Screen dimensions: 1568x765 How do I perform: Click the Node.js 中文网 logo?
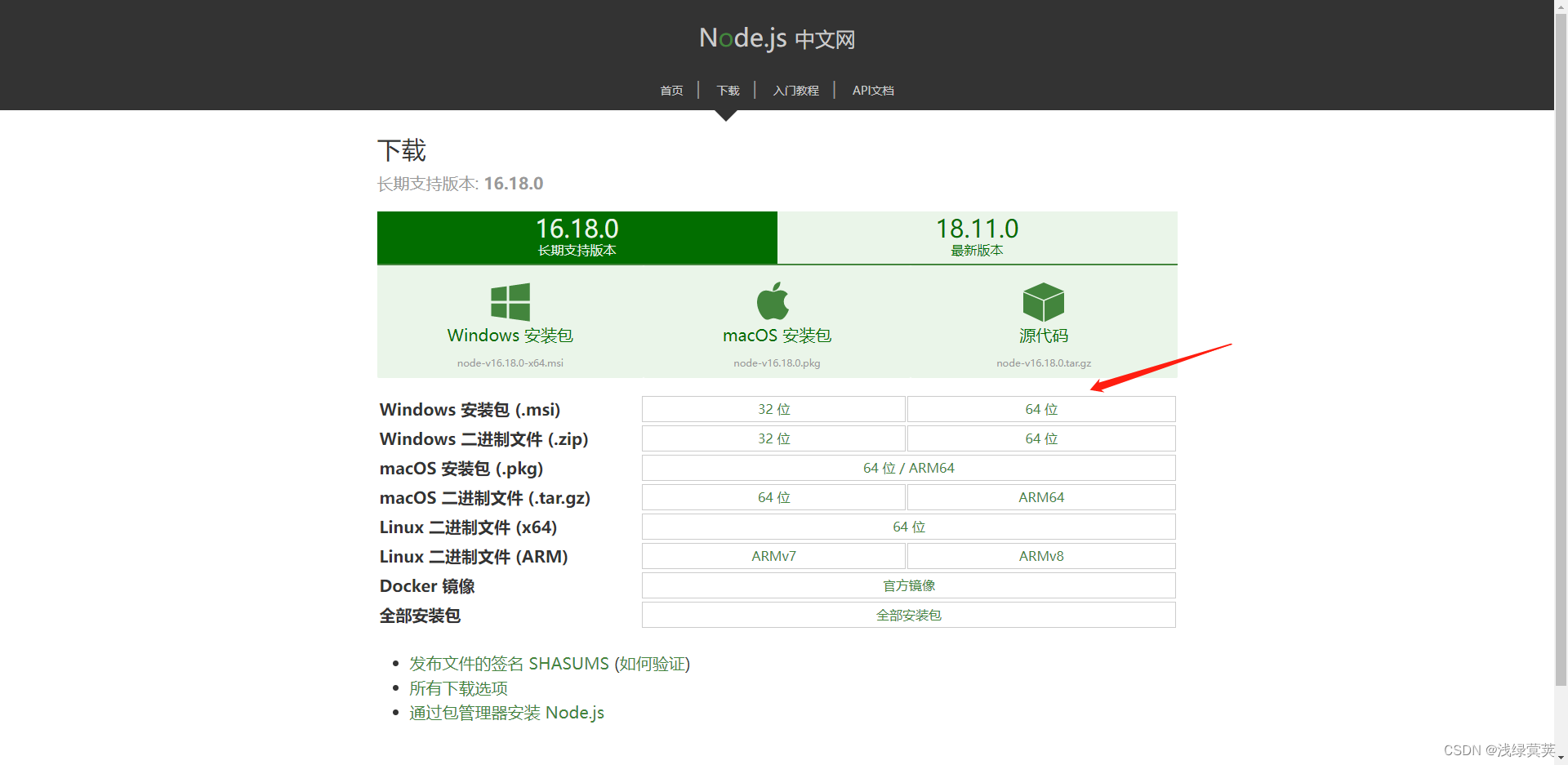(777, 38)
